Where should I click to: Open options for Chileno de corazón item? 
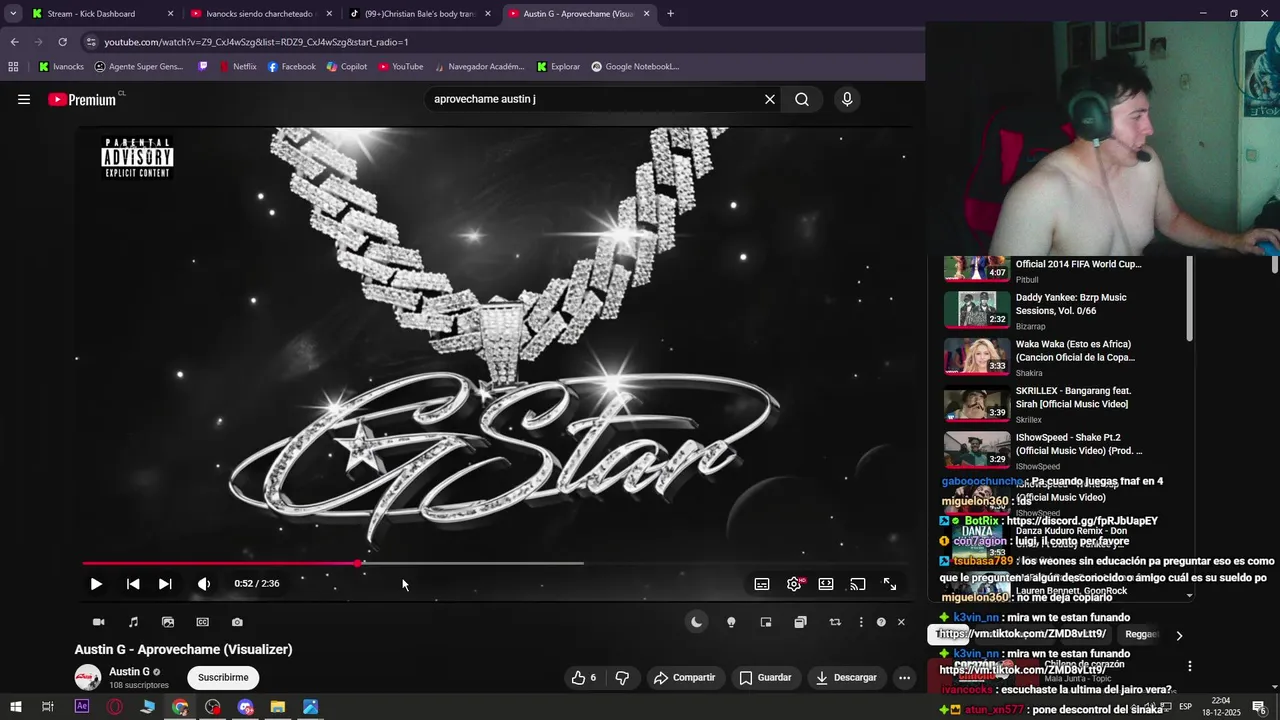tap(1190, 666)
